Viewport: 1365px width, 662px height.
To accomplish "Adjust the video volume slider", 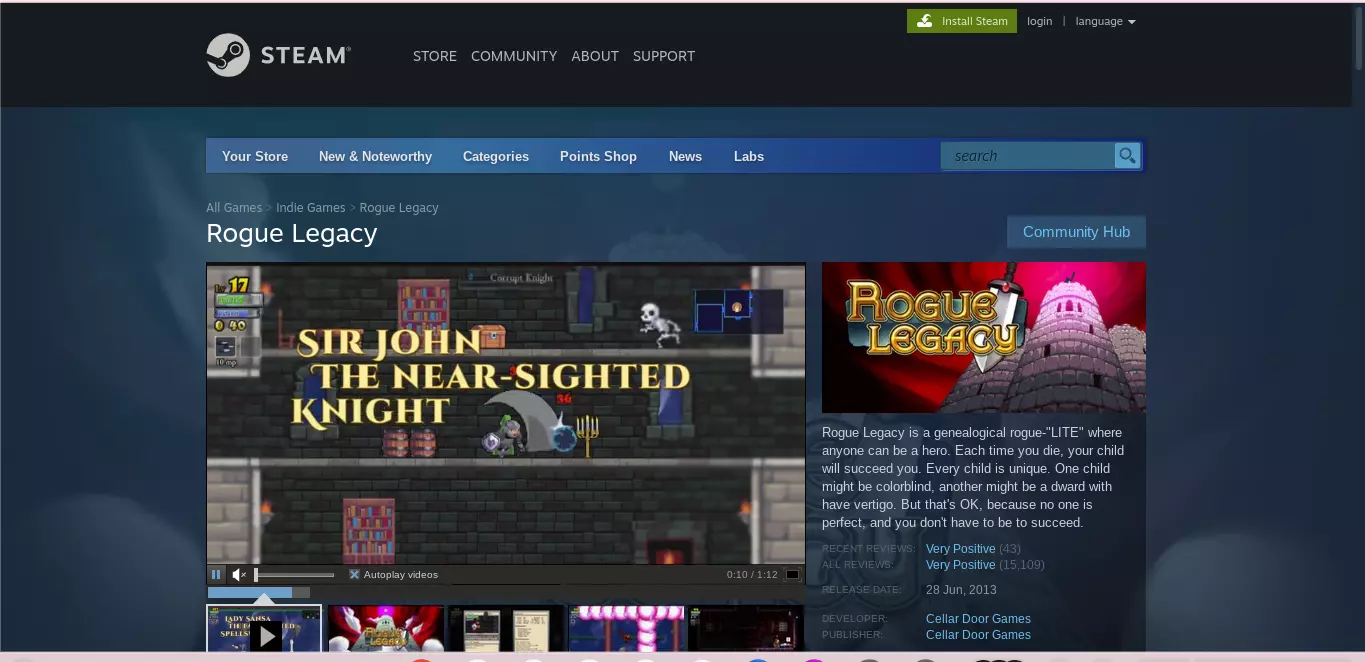I will pyautogui.click(x=294, y=575).
